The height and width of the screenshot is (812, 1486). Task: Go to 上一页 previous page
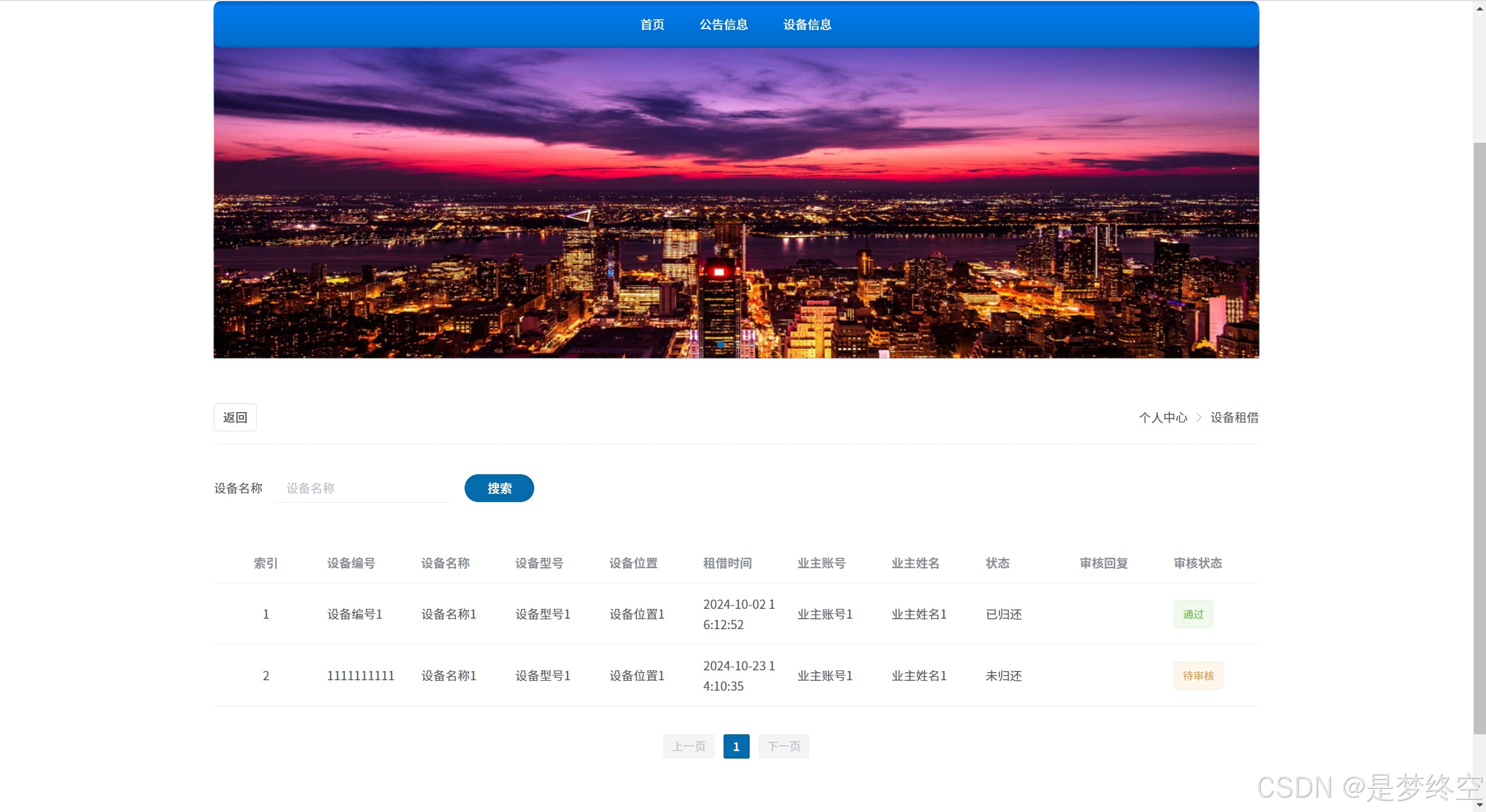pos(689,746)
